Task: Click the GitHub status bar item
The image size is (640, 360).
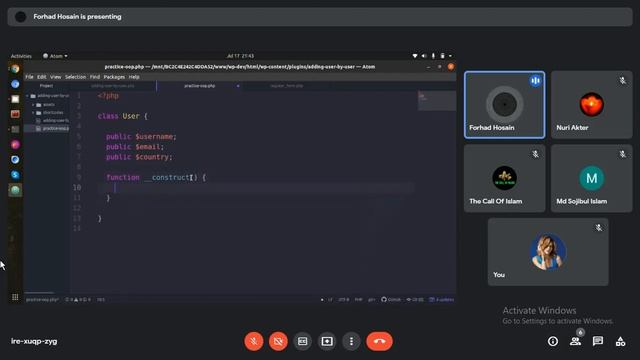Action: click(391, 300)
